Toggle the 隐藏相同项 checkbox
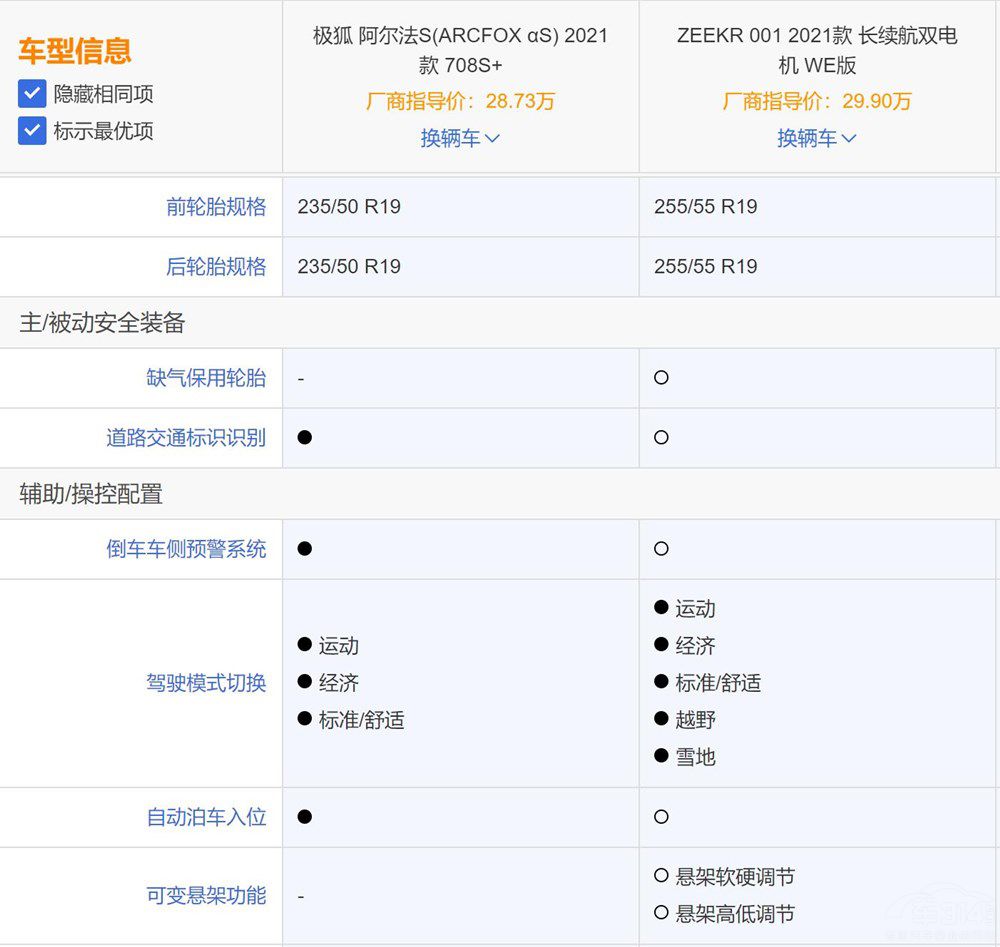The height and width of the screenshot is (947, 1000). 32,94
